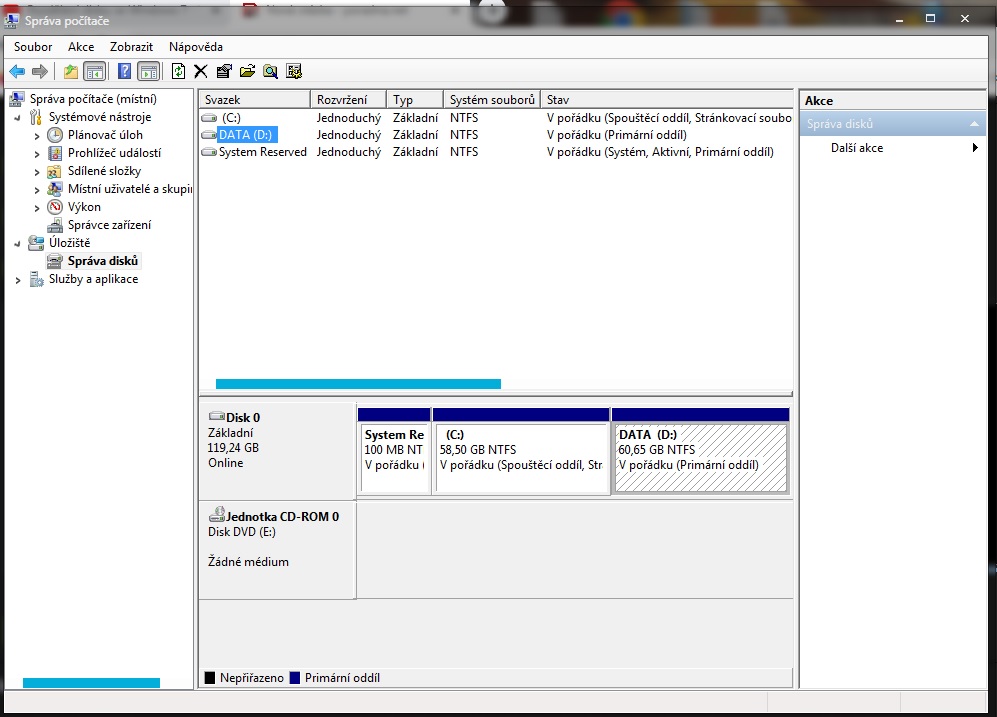The height and width of the screenshot is (717, 997).
Task: Select the DATA (D:) volume row in list
Action: point(496,135)
